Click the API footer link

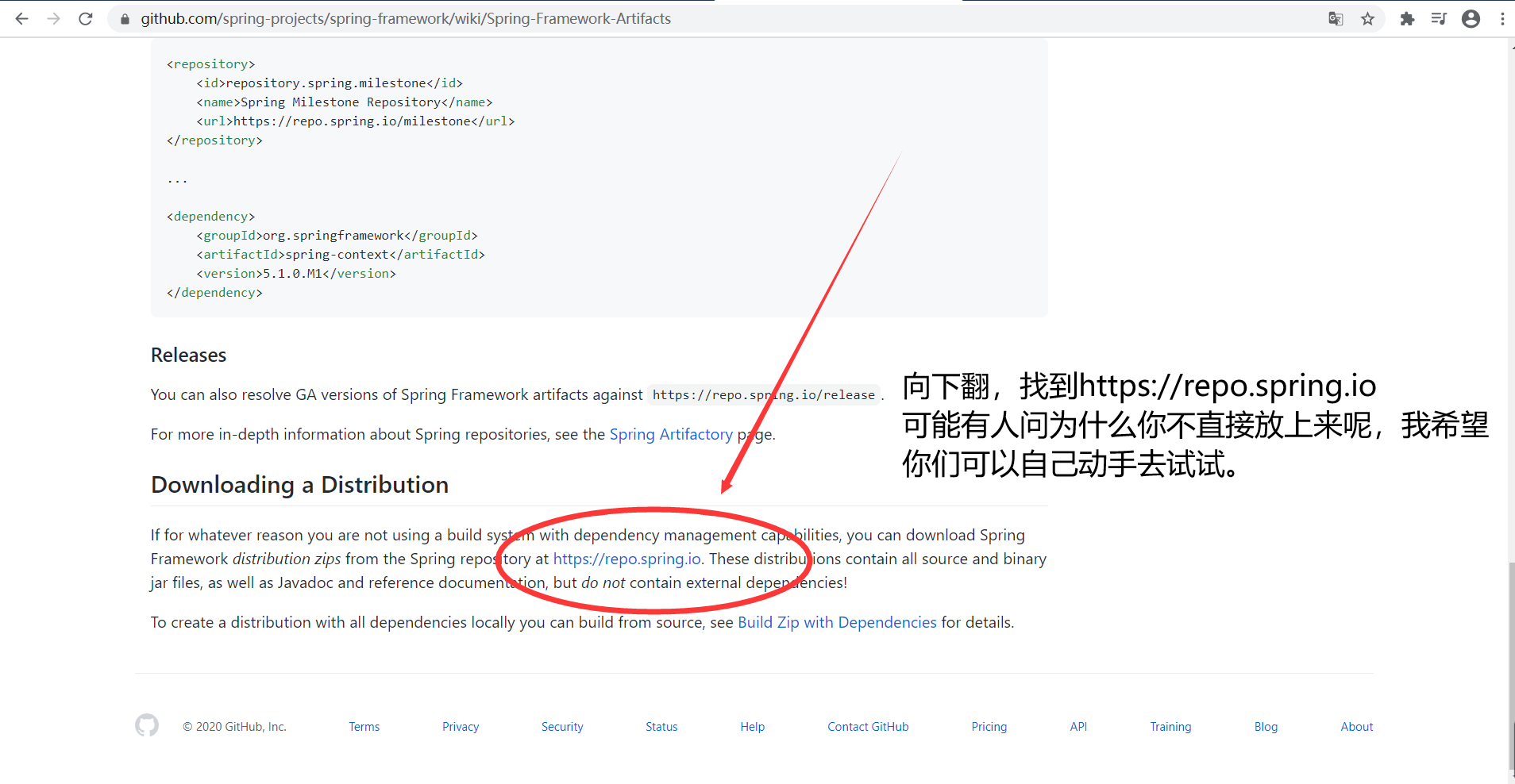1078,727
